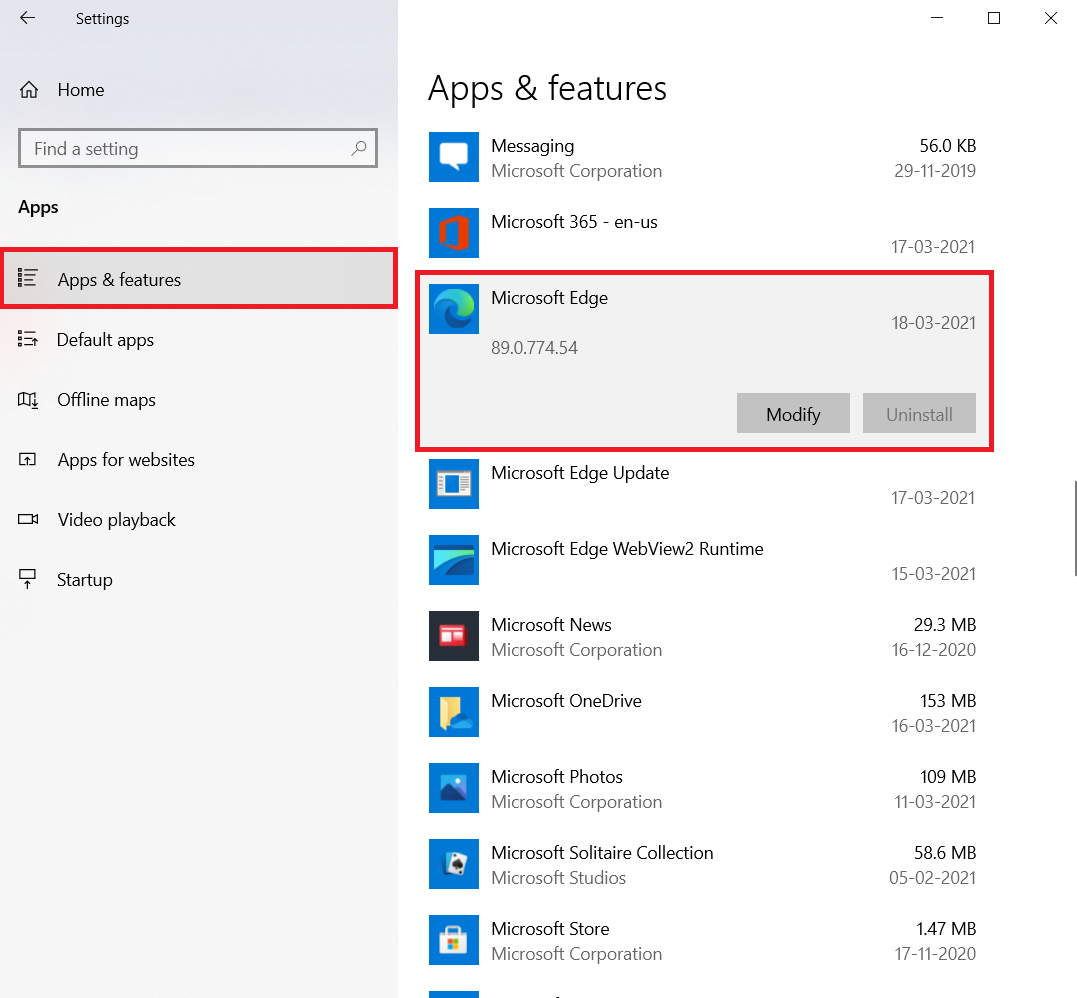
Task: Click the search magnifier icon in Find a setting
Action: [359, 148]
